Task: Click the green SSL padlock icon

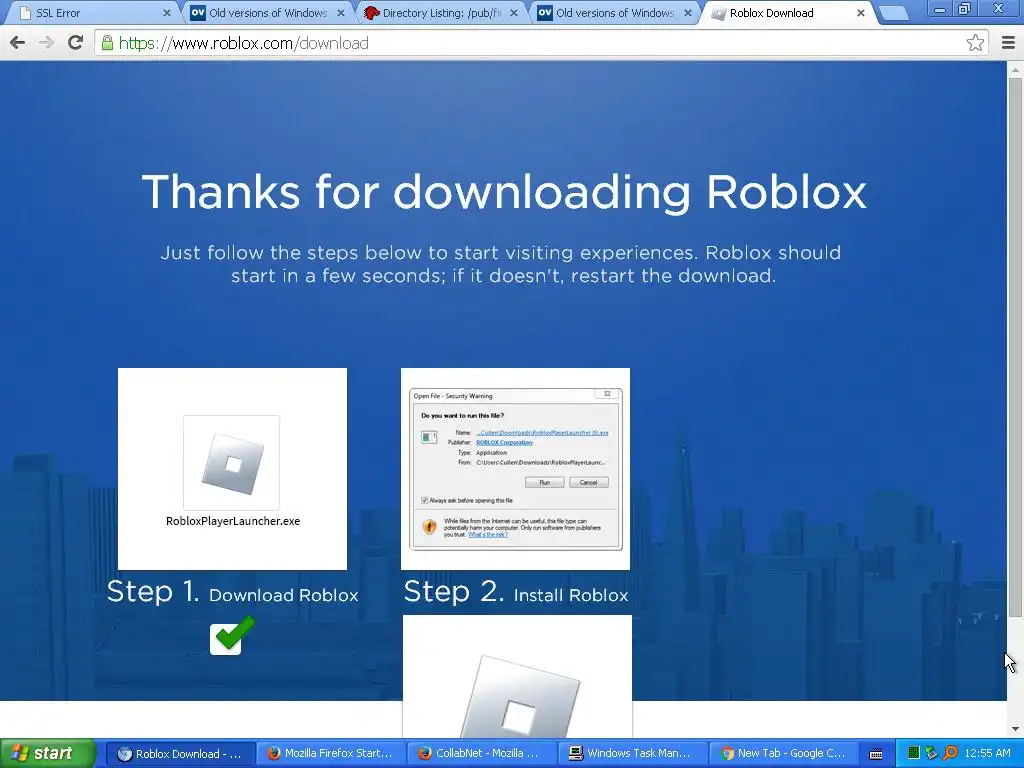Action: coord(107,43)
